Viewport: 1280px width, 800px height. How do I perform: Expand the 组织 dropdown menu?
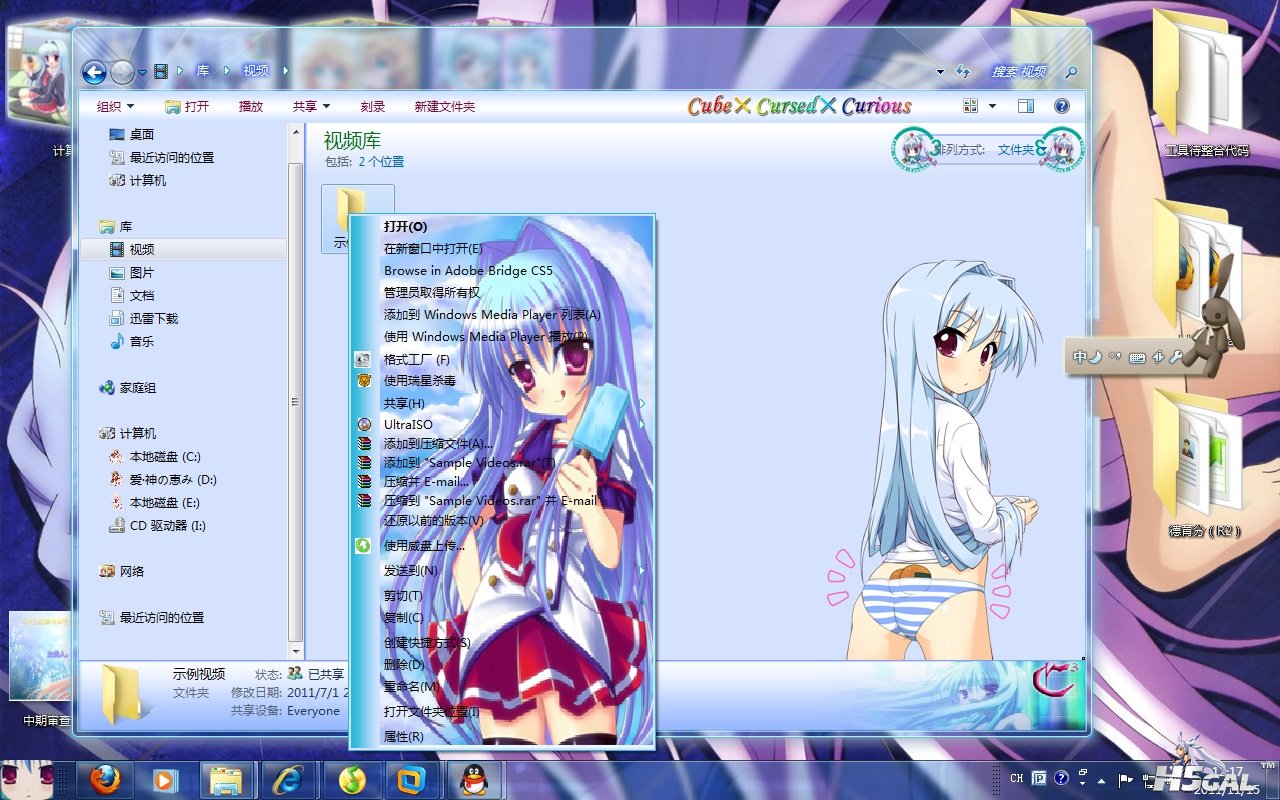pos(115,106)
